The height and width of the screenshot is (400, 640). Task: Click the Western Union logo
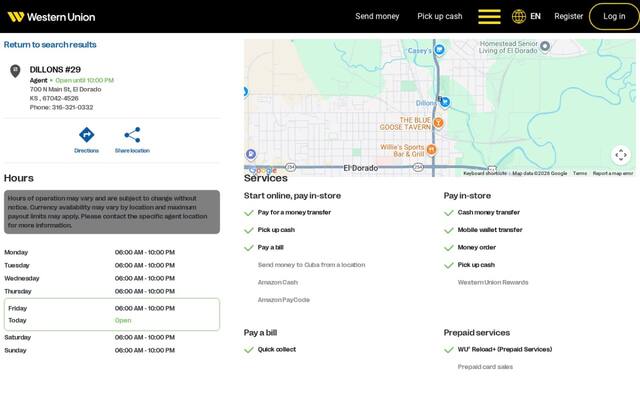tap(51, 17)
